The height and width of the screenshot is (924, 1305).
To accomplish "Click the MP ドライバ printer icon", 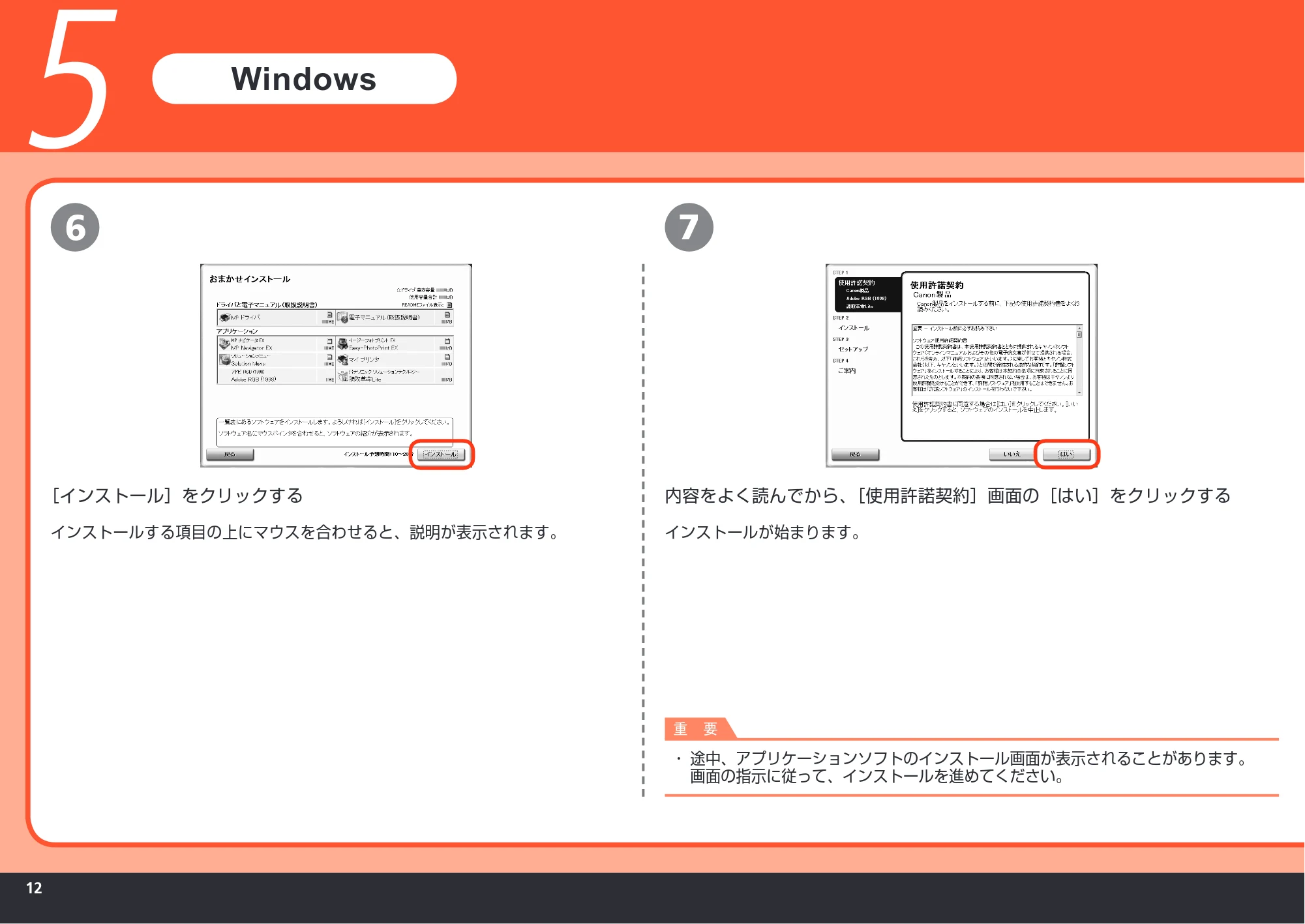I will click(224, 318).
